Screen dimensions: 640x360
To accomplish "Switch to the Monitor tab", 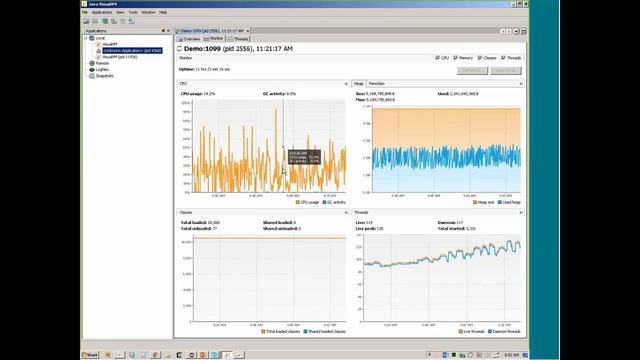I will pyautogui.click(x=213, y=38).
